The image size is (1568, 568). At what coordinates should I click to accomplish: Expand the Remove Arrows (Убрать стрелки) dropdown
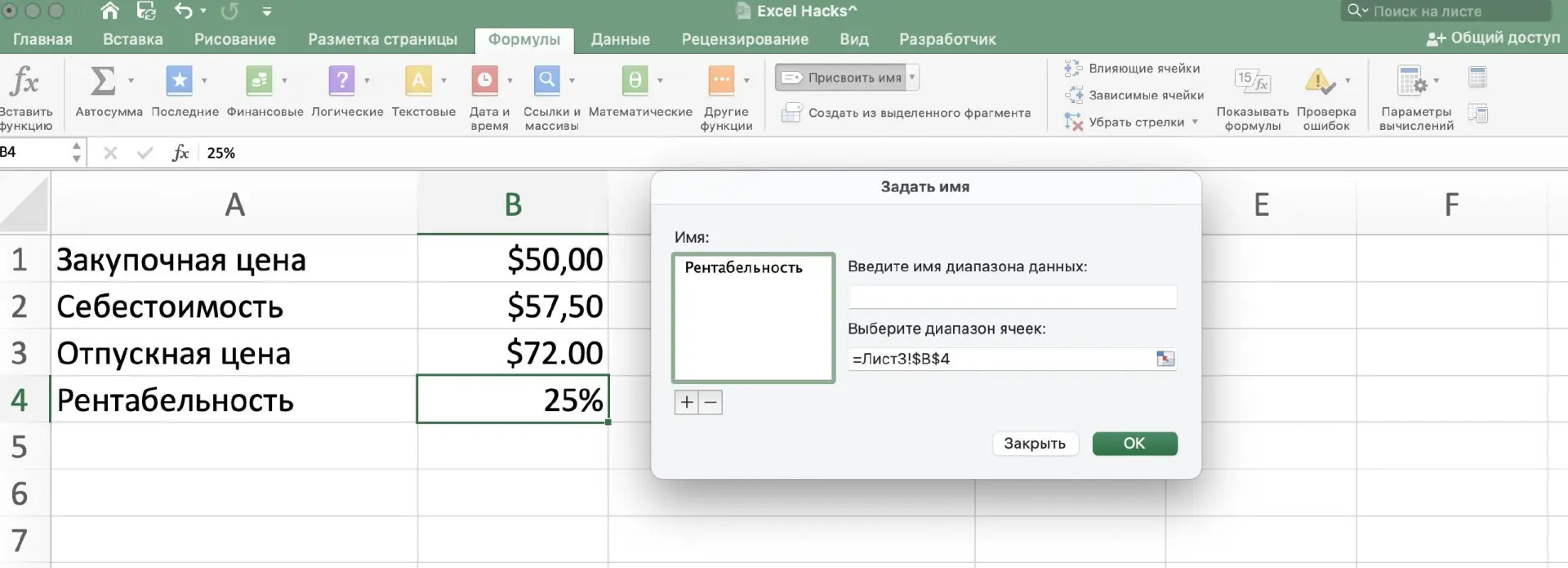1195,122
